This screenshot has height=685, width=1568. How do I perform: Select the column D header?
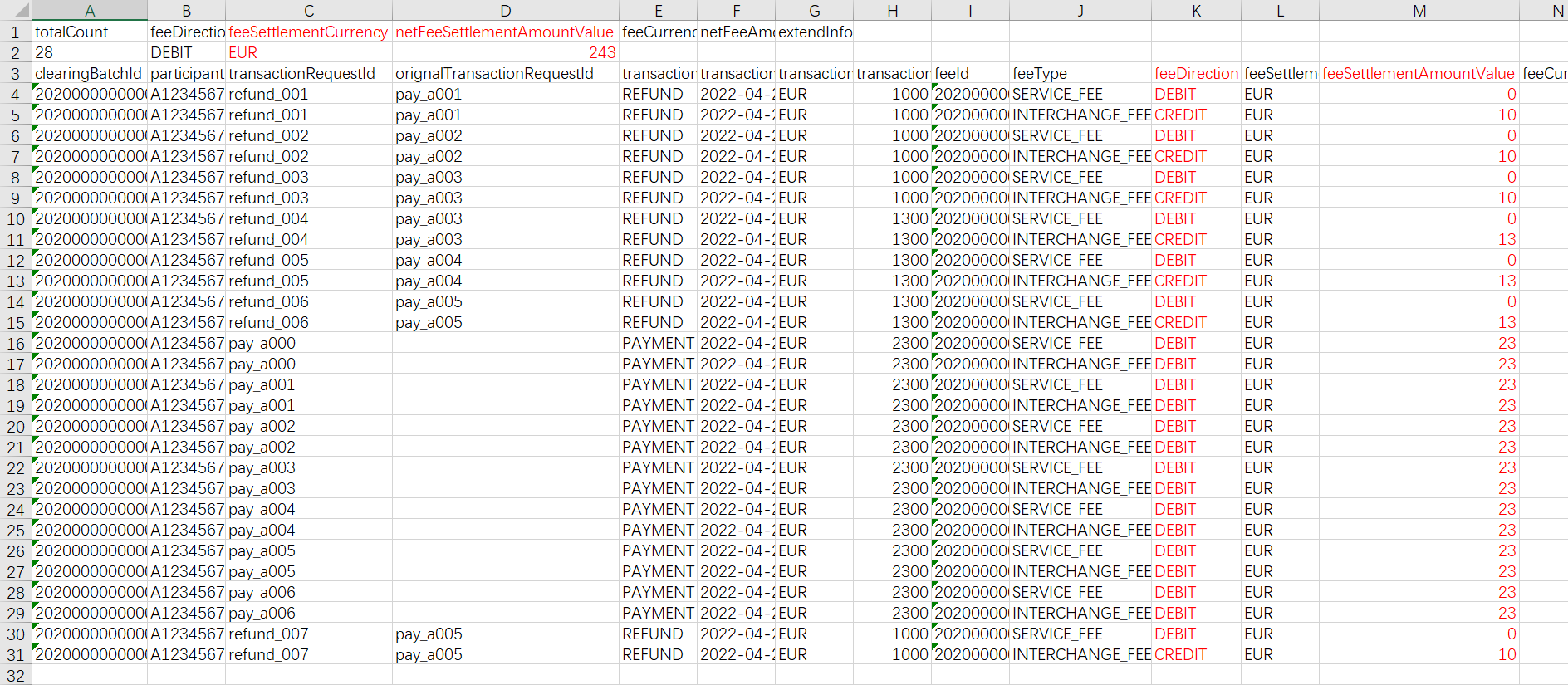point(505,10)
